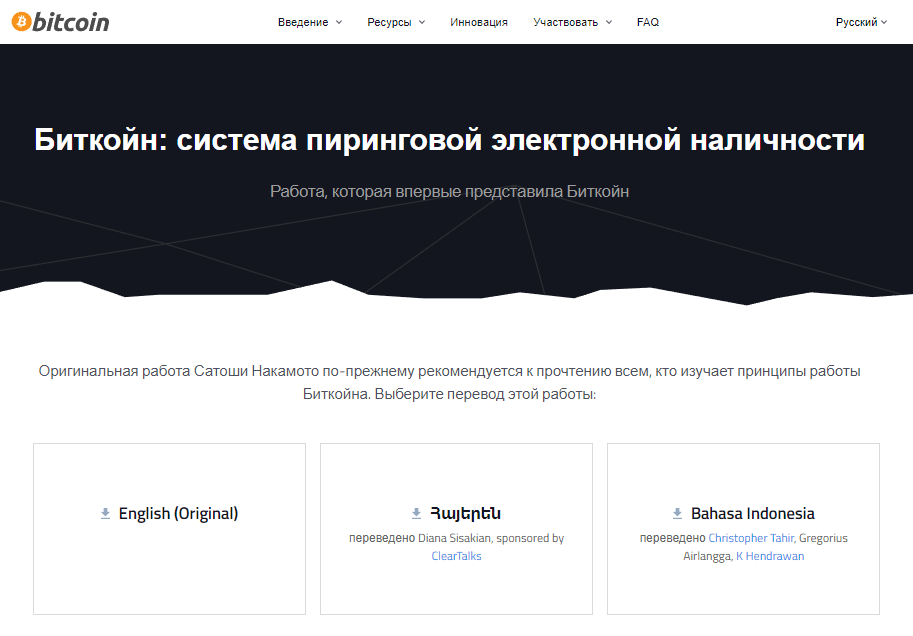Open the FAQ page
Viewport: 913px width, 636px height.
pos(647,22)
